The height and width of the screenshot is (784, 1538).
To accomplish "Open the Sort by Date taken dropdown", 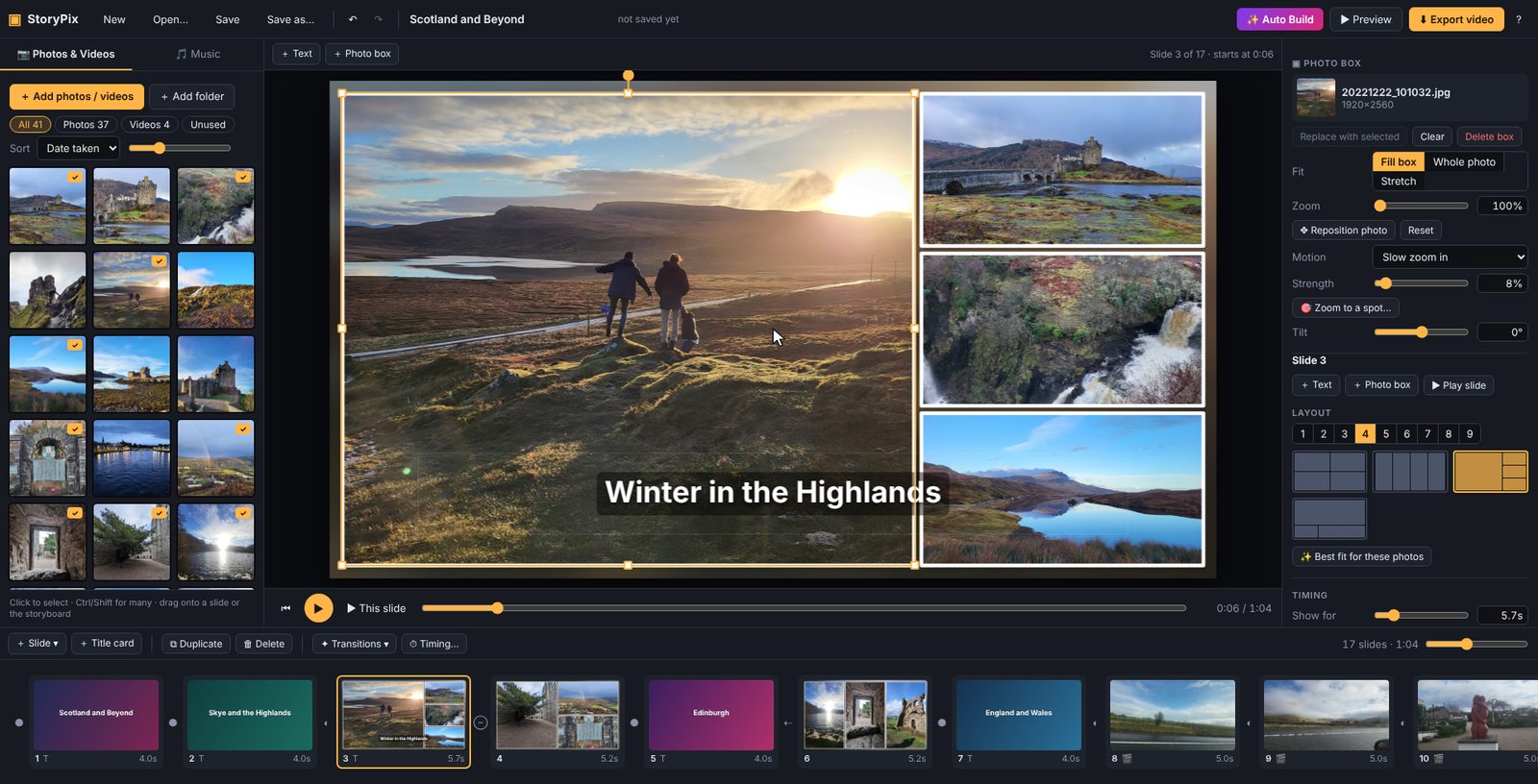I will (x=79, y=149).
